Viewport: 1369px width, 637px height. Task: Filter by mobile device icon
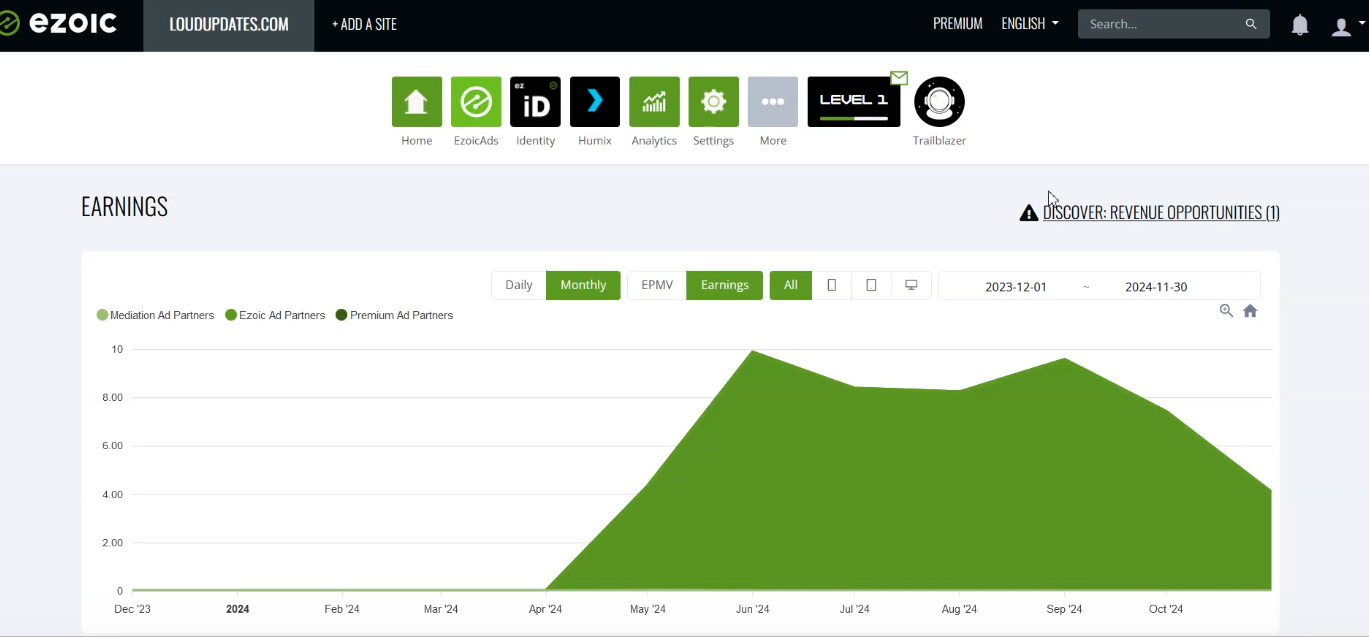[x=832, y=285]
